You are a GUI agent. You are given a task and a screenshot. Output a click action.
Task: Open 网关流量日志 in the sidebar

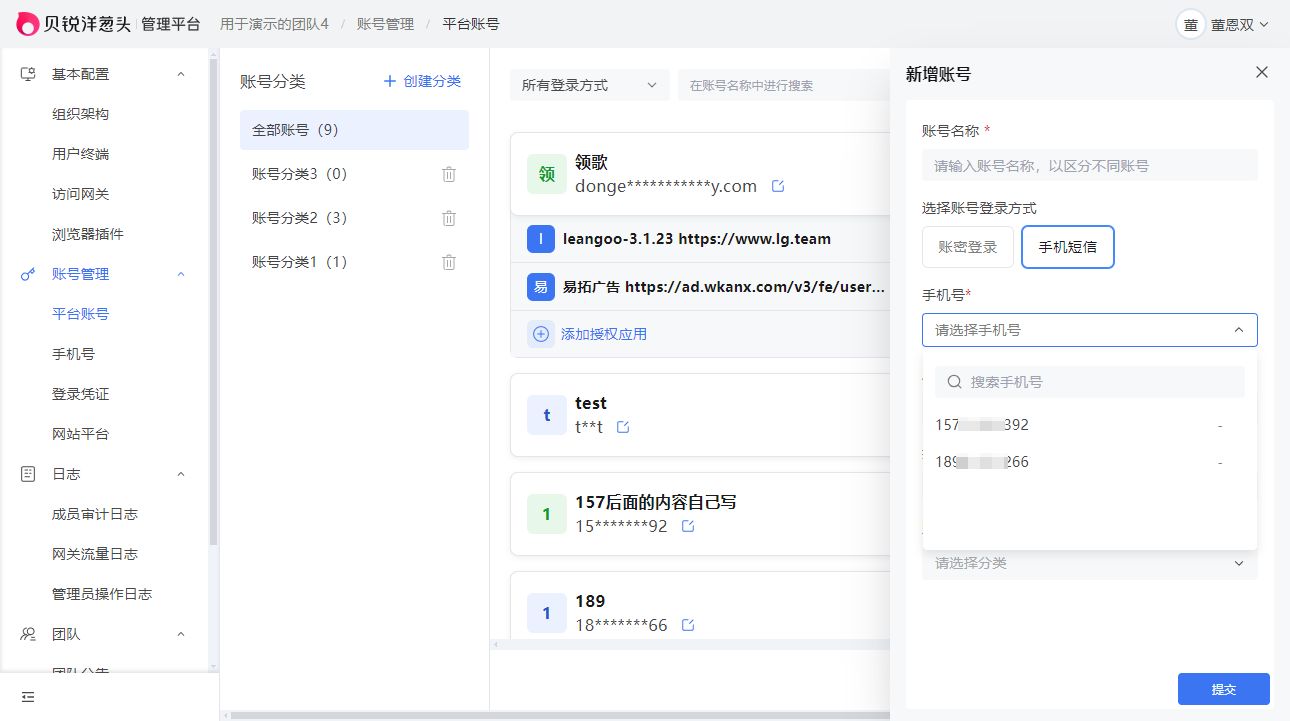pyautogui.click(x=95, y=554)
